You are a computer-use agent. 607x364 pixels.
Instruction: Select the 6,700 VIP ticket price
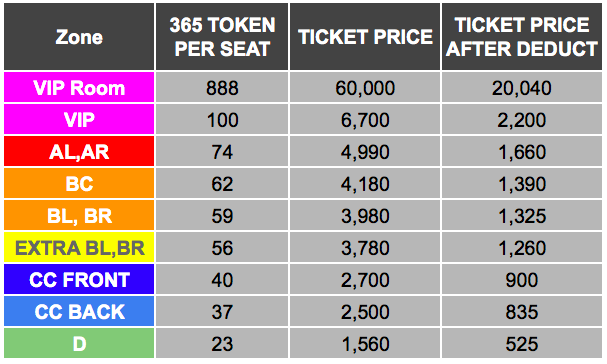tap(365, 120)
